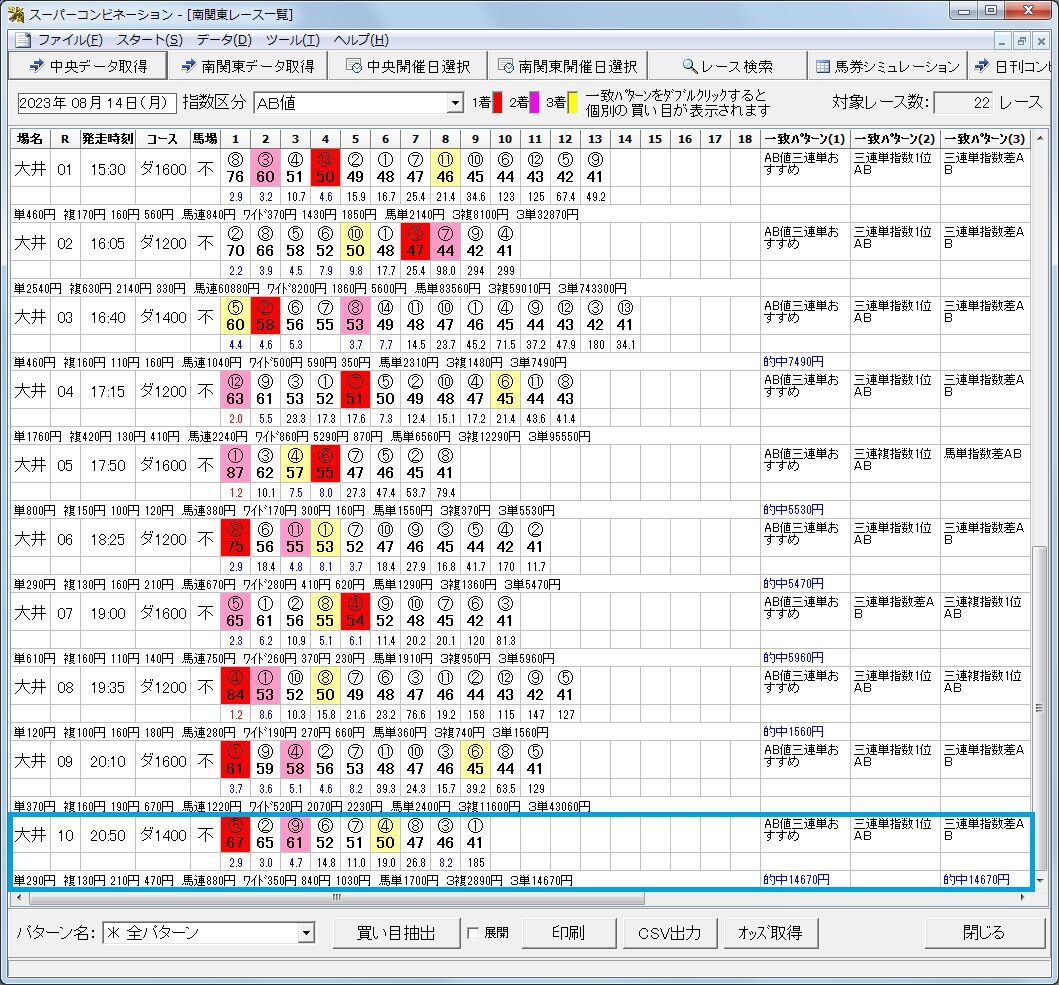Viewport: 1059px width, 985px height.
Task: Click the レース検索 button
Action: [727, 66]
